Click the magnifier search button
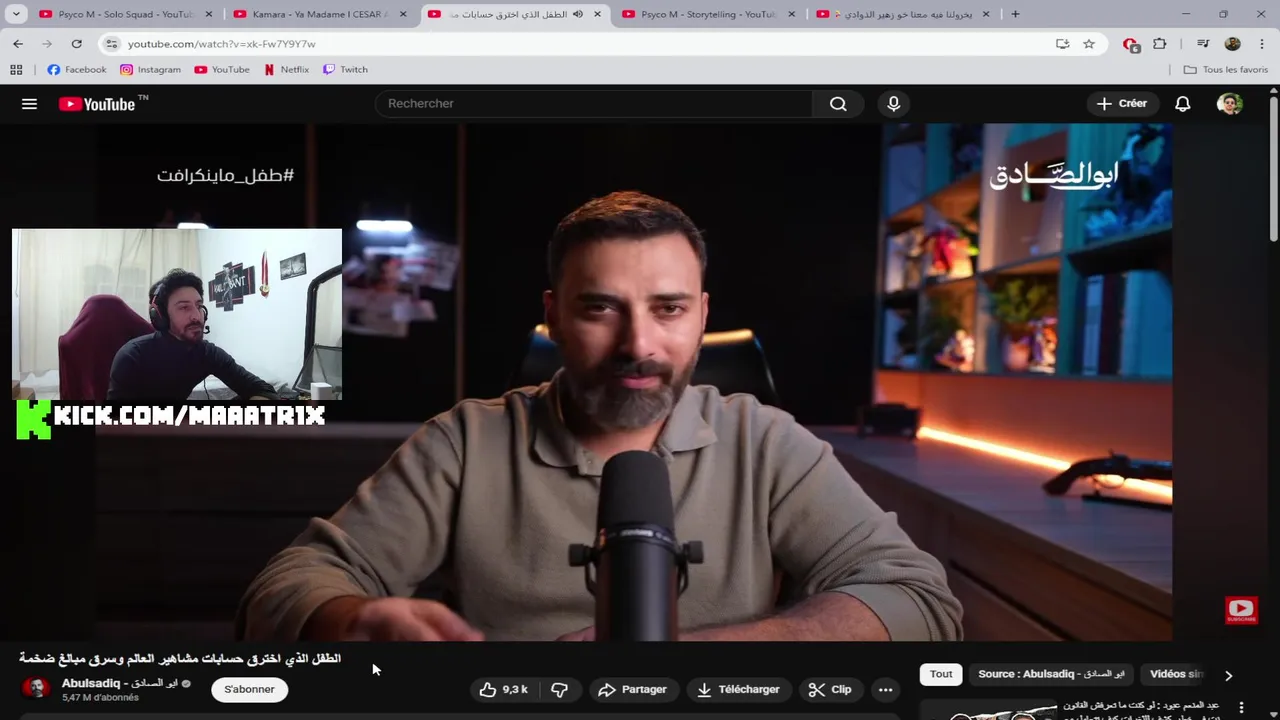This screenshot has width=1280, height=720. pyautogui.click(x=838, y=104)
